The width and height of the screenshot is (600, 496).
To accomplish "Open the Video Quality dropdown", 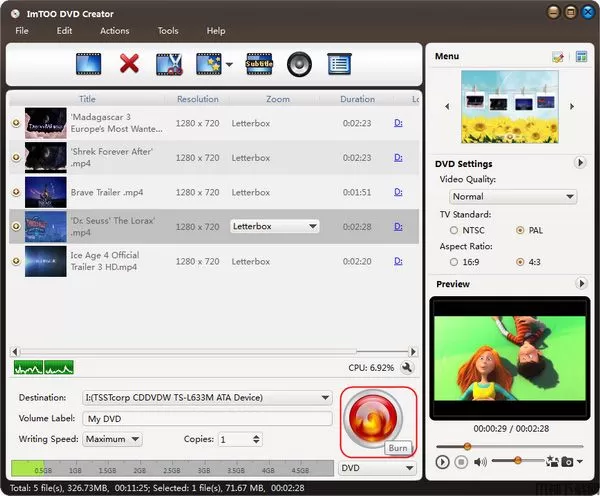I will coord(512,197).
